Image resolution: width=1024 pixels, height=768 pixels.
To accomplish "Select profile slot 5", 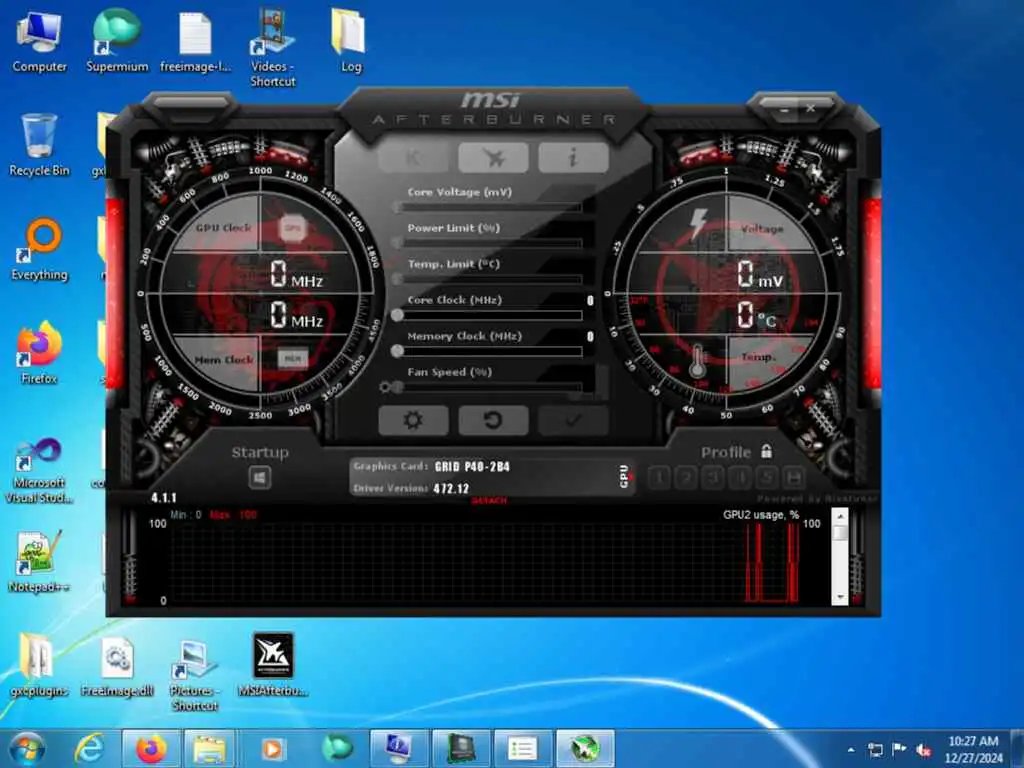I will pyautogui.click(x=766, y=478).
